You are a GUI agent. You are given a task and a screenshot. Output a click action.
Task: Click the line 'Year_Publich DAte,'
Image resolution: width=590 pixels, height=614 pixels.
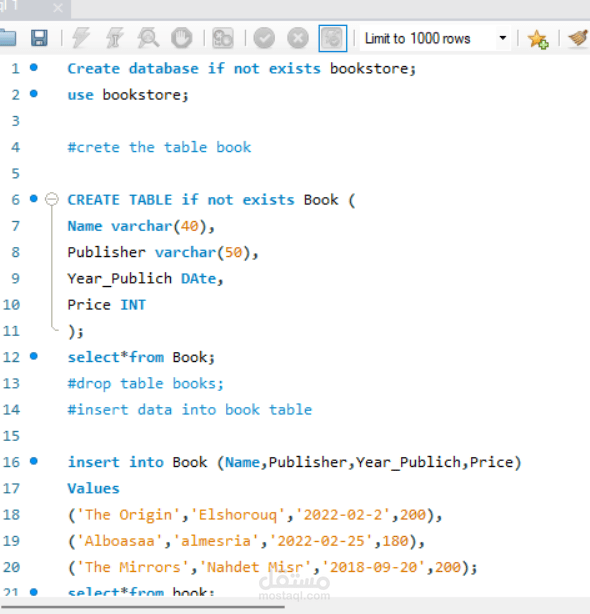click(146, 279)
